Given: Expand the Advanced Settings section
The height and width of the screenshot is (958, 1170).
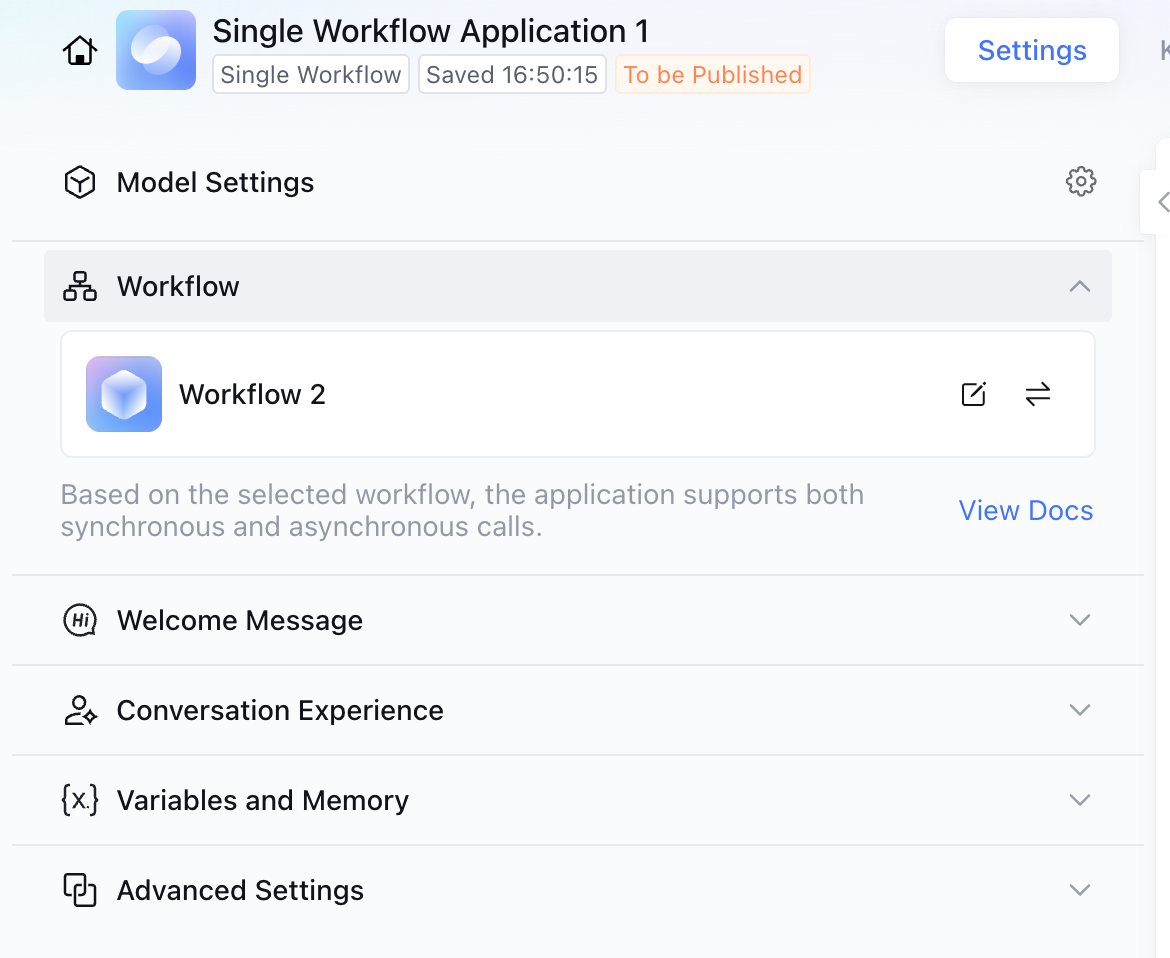Looking at the screenshot, I should click(x=1079, y=890).
